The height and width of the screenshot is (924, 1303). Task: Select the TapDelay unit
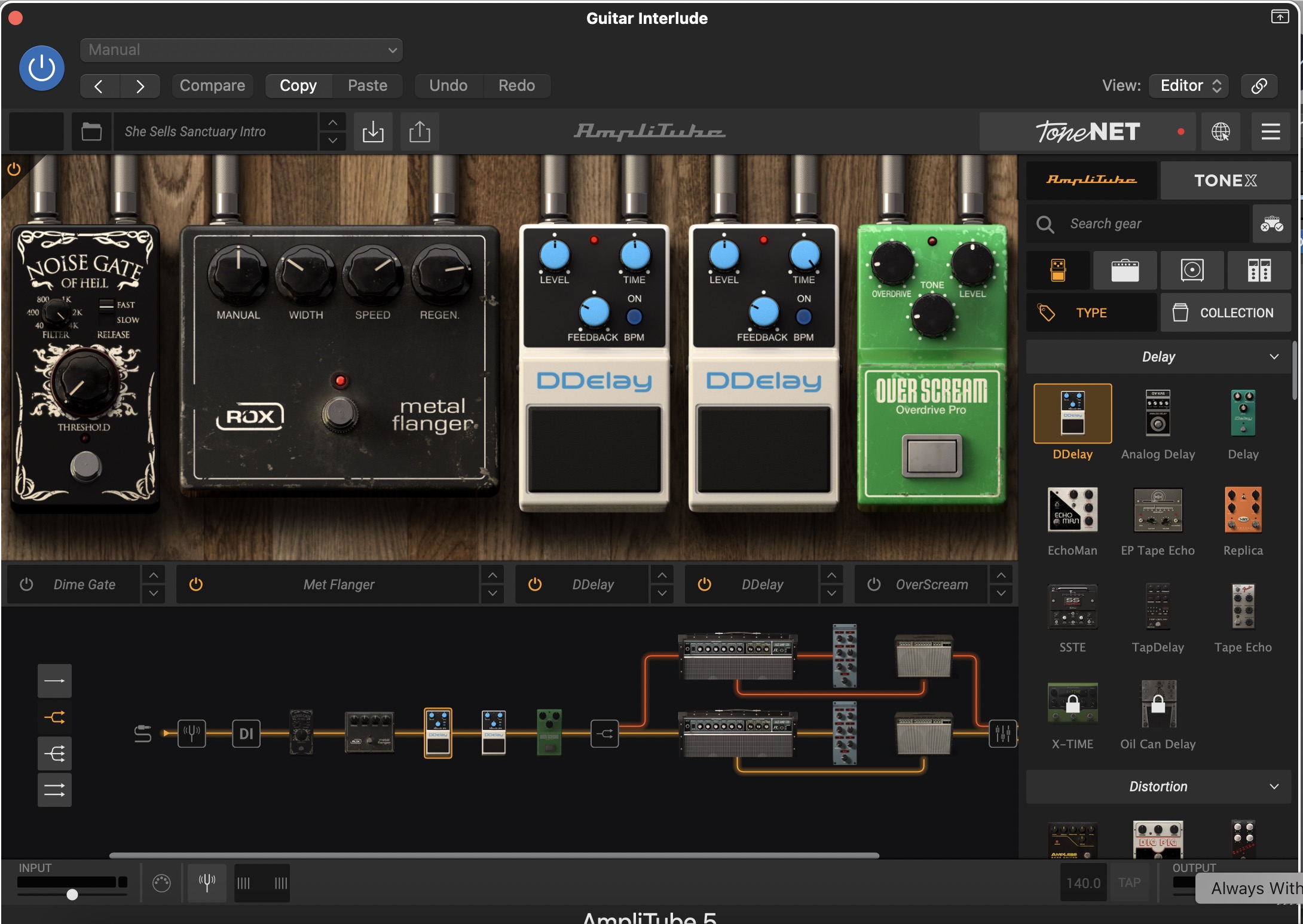(1158, 607)
